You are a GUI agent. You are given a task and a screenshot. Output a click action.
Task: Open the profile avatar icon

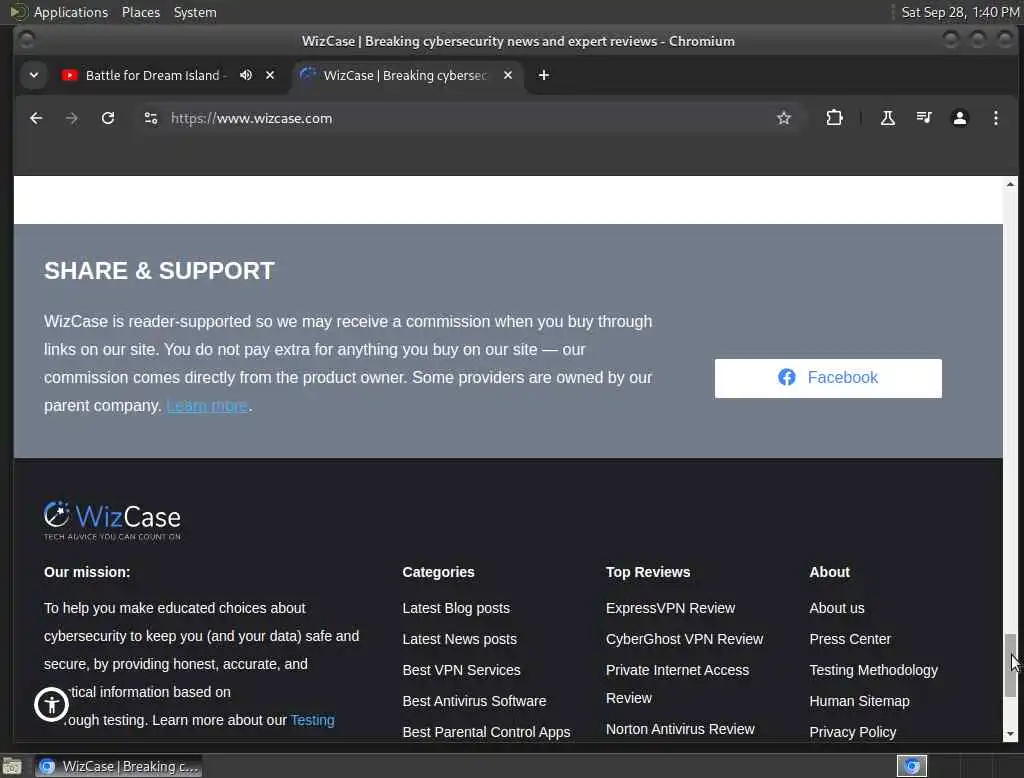coord(959,118)
